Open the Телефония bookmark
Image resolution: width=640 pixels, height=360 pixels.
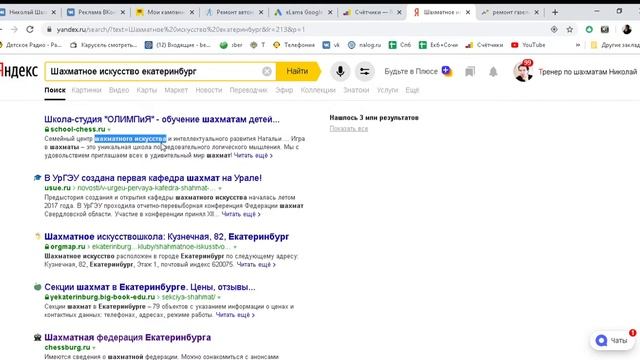294,45
